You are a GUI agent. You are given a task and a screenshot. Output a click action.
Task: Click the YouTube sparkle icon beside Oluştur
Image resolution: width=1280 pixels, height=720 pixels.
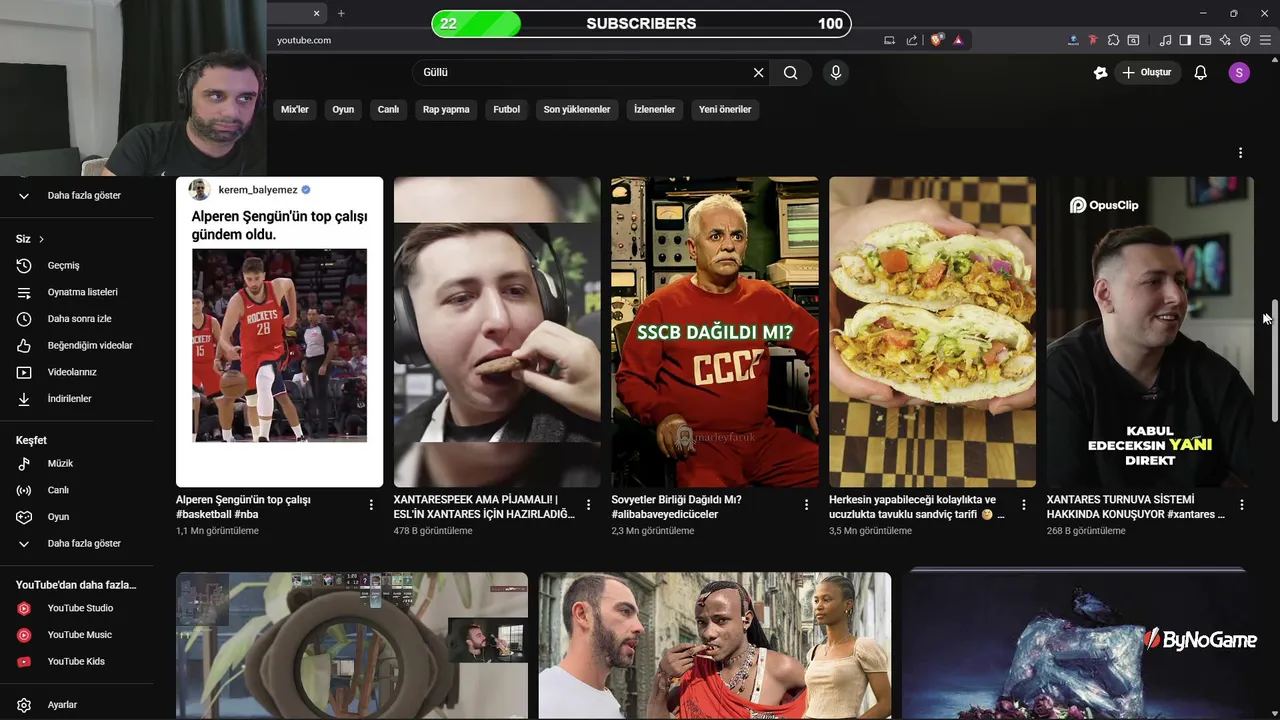pyautogui.click(x=1101, y=72)
